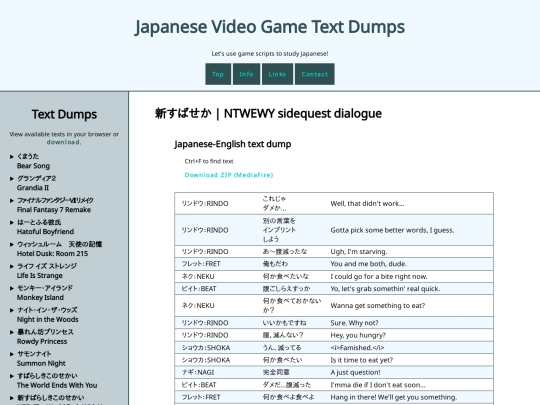
Task: Click the ショウカ:SHOKA cell beside 'Famished'
Action: [206, 348]
